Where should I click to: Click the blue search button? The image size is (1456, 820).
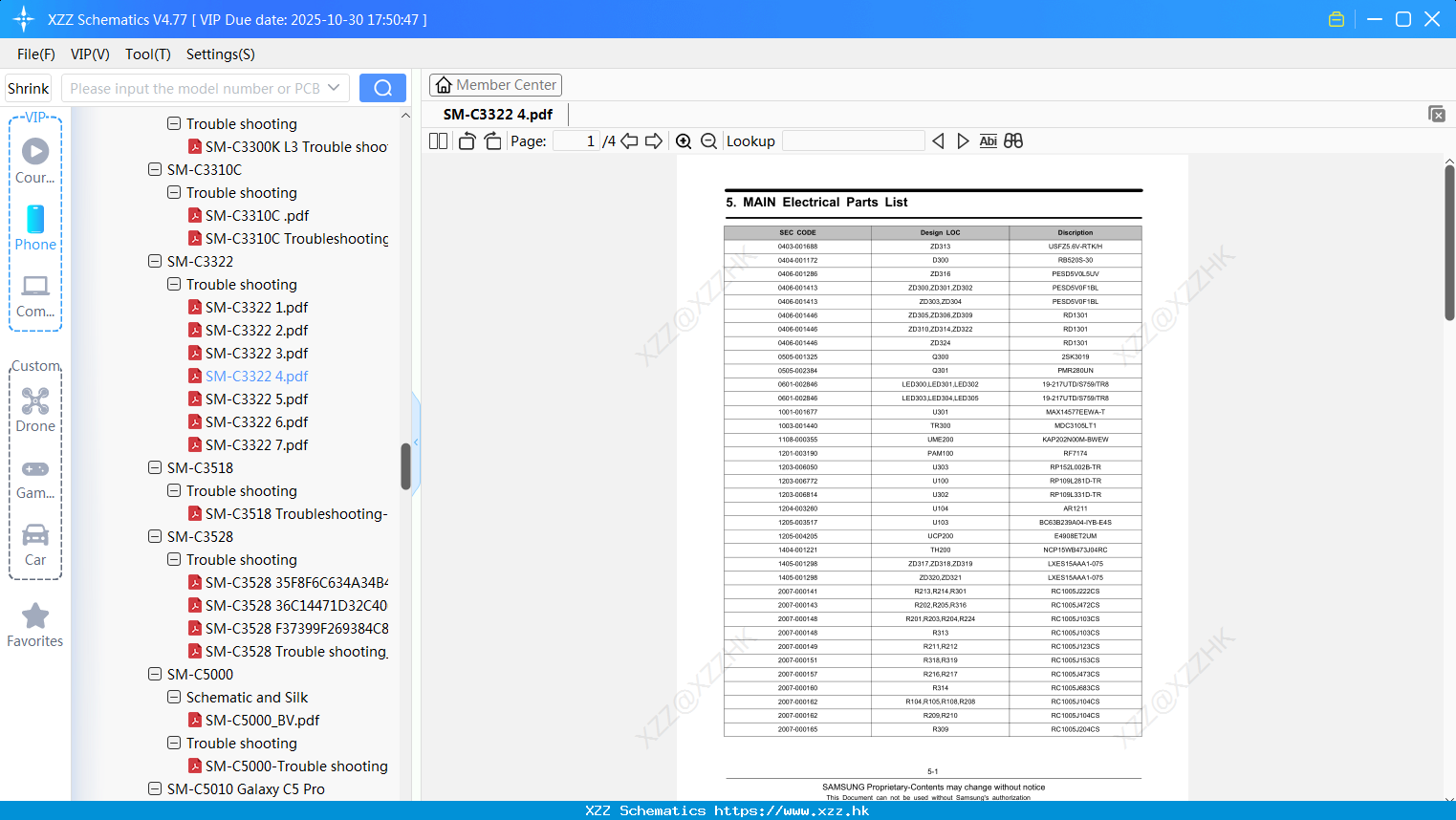(382, 88)
